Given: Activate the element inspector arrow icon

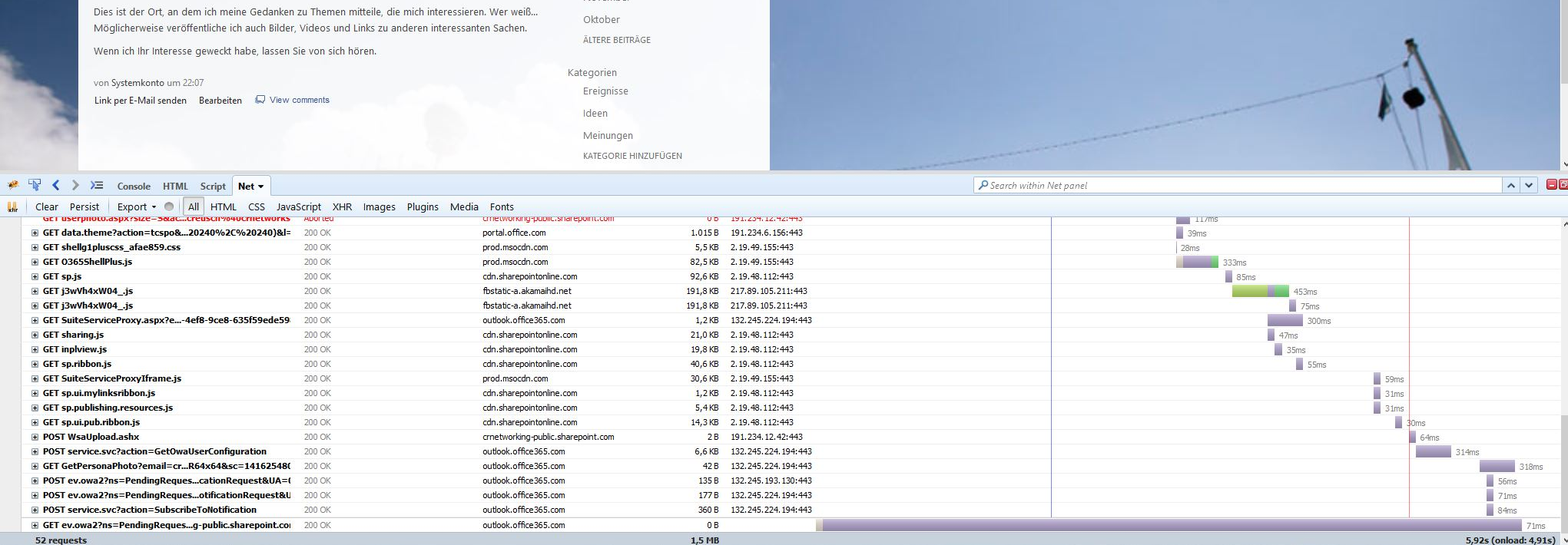Looking at the screenshot, I should point(35,186).
